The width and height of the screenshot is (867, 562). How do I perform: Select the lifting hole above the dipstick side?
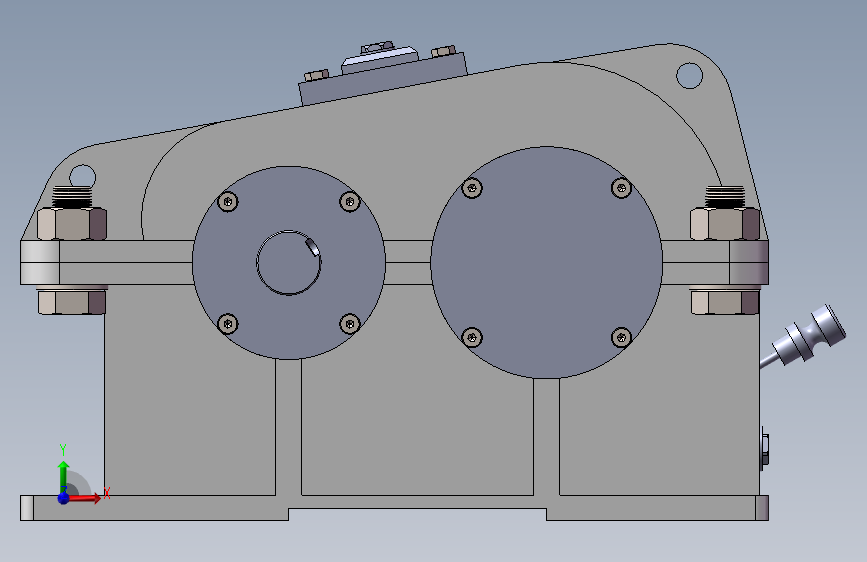[x=689, y=76]
